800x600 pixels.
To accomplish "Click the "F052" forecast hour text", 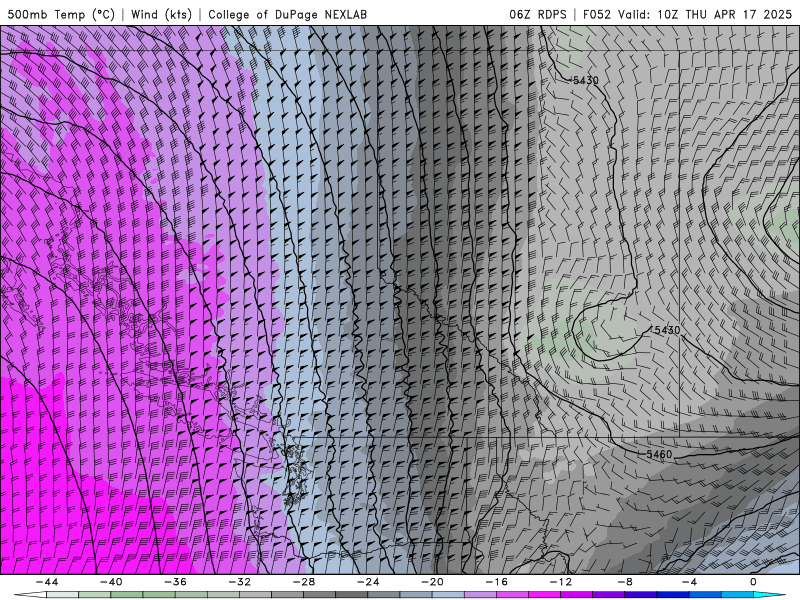I will tap(597, 14).
